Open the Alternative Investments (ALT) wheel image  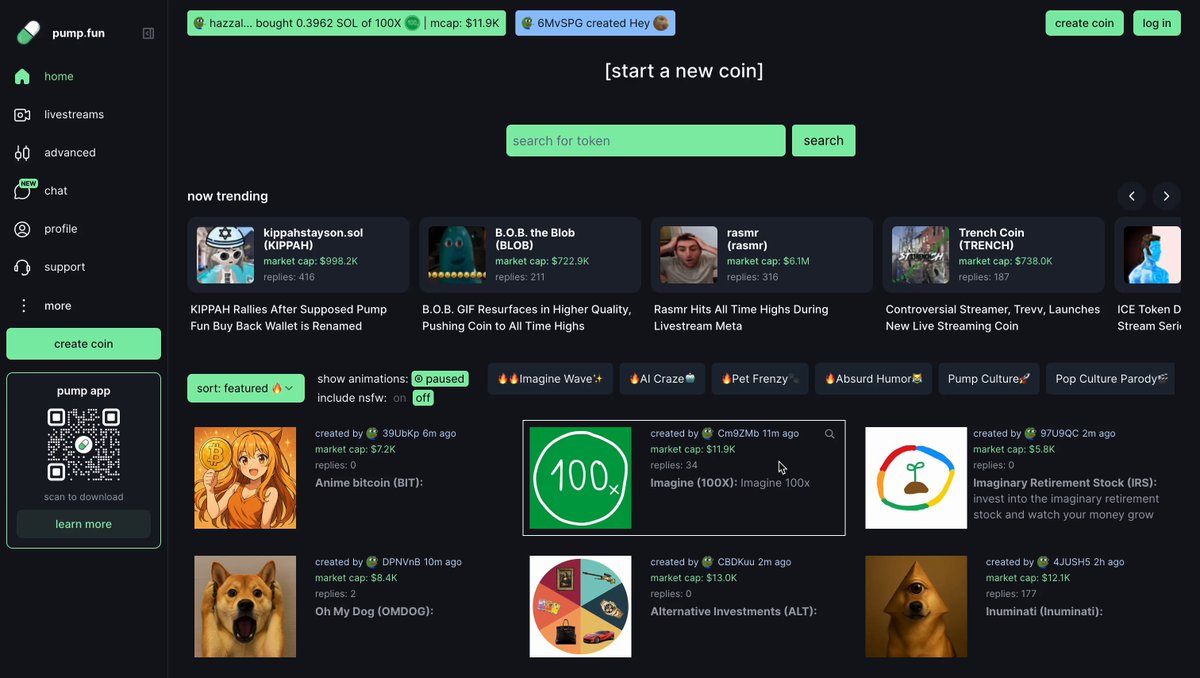pos(581,607)
